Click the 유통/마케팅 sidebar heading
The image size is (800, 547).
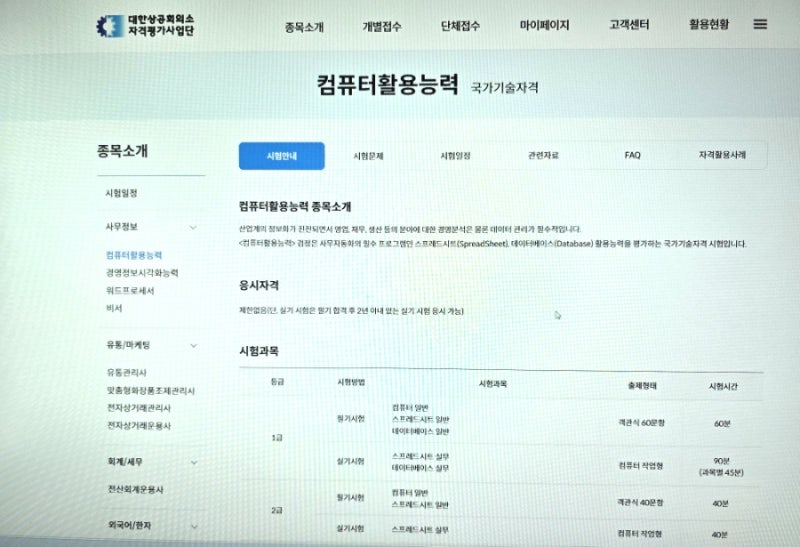click(129, 345)
